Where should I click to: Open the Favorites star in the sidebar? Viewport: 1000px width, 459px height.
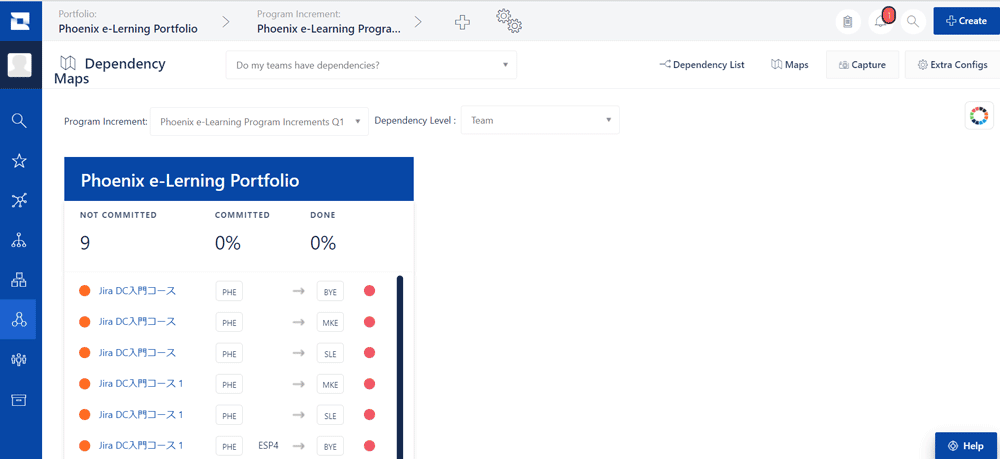click(19, 161)
